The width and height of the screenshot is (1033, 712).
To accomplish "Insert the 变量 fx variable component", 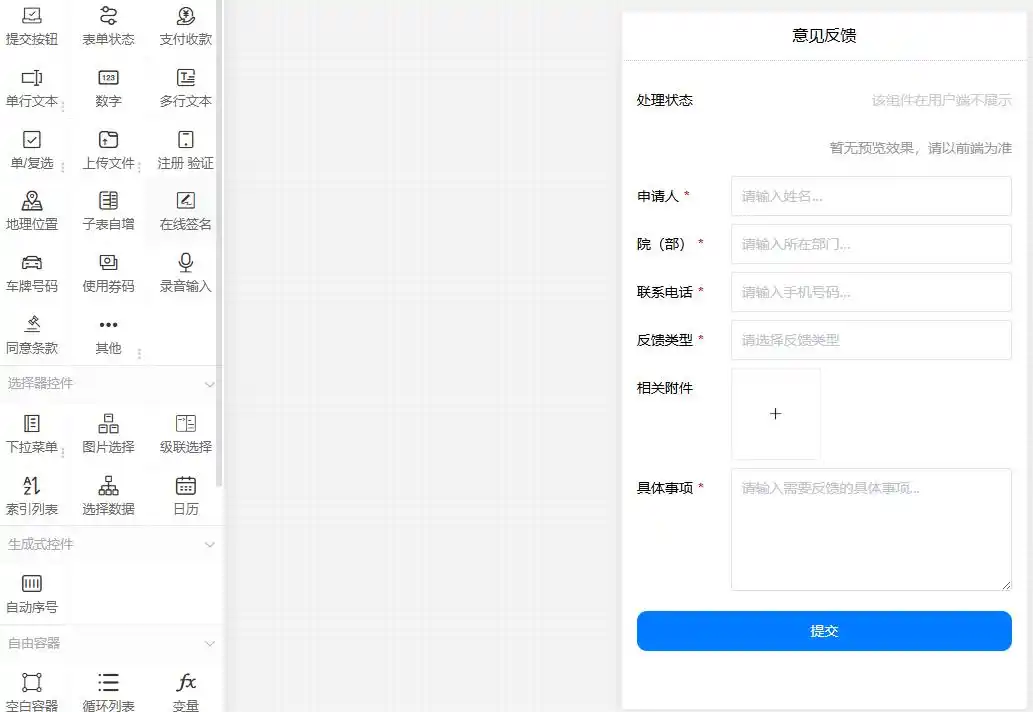I will tap(186, 692).
